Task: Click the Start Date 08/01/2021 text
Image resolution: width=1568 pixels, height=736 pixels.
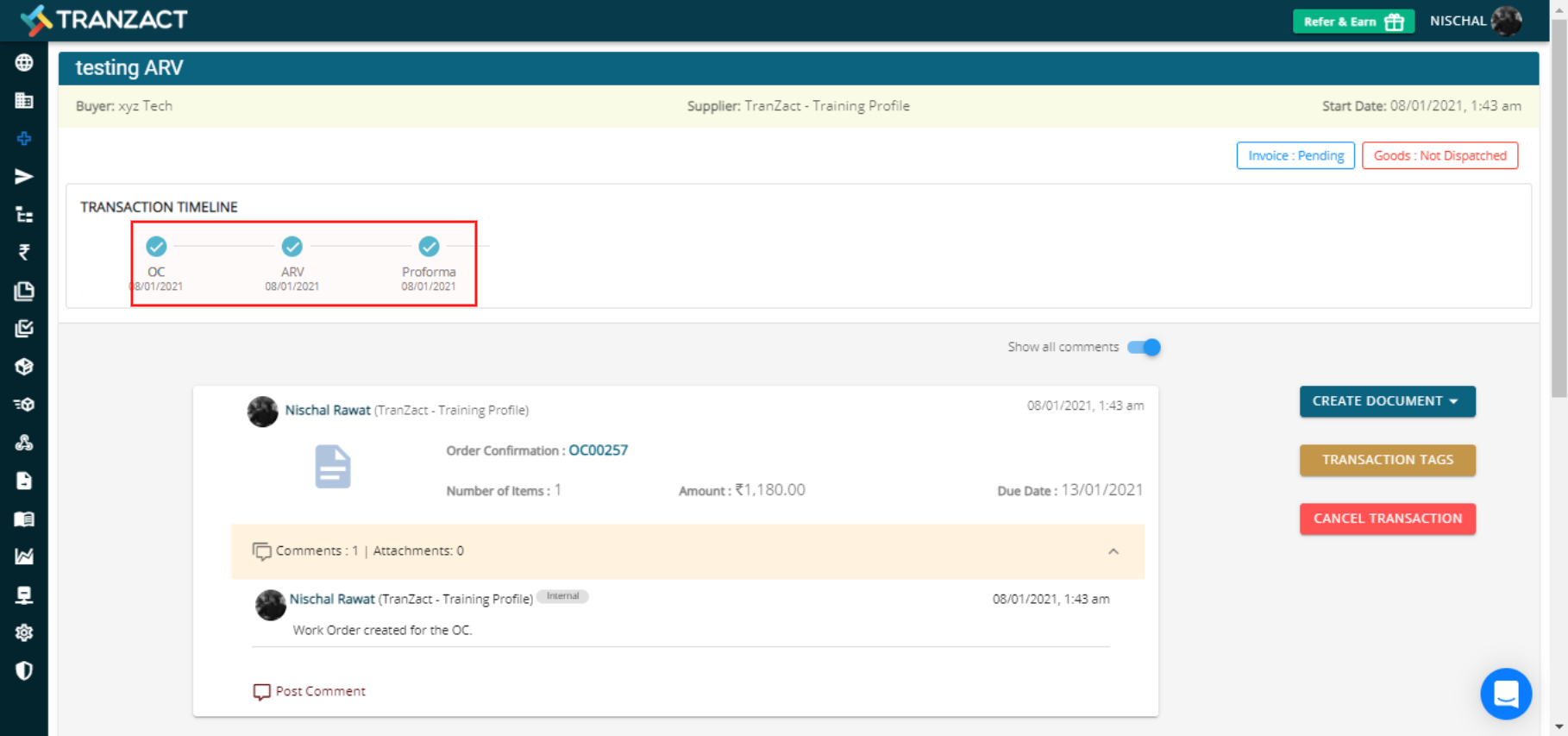Action: (x=1421, y=106)
